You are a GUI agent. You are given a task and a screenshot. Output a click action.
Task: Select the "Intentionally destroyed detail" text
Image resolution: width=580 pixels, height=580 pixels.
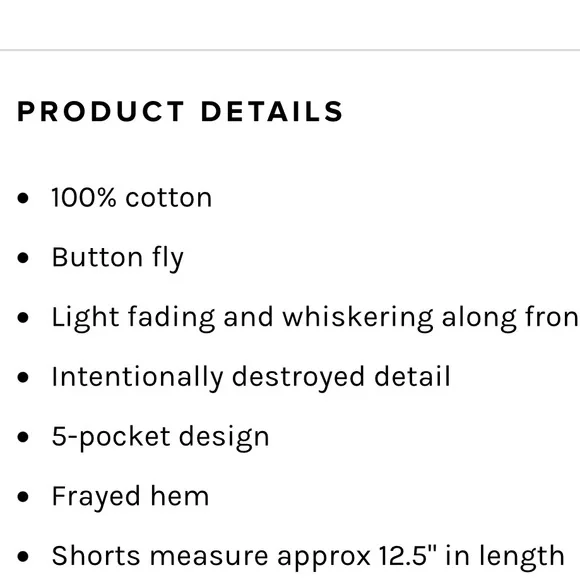[x=251, y=377]
